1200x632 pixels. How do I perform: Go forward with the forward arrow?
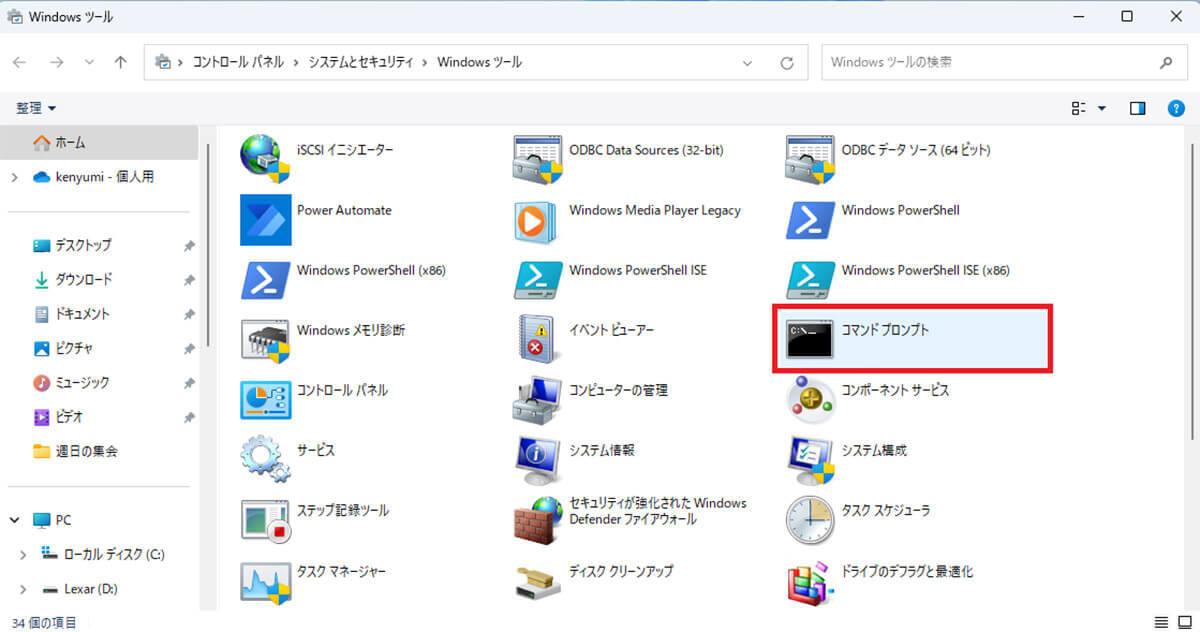pos(56,62)
